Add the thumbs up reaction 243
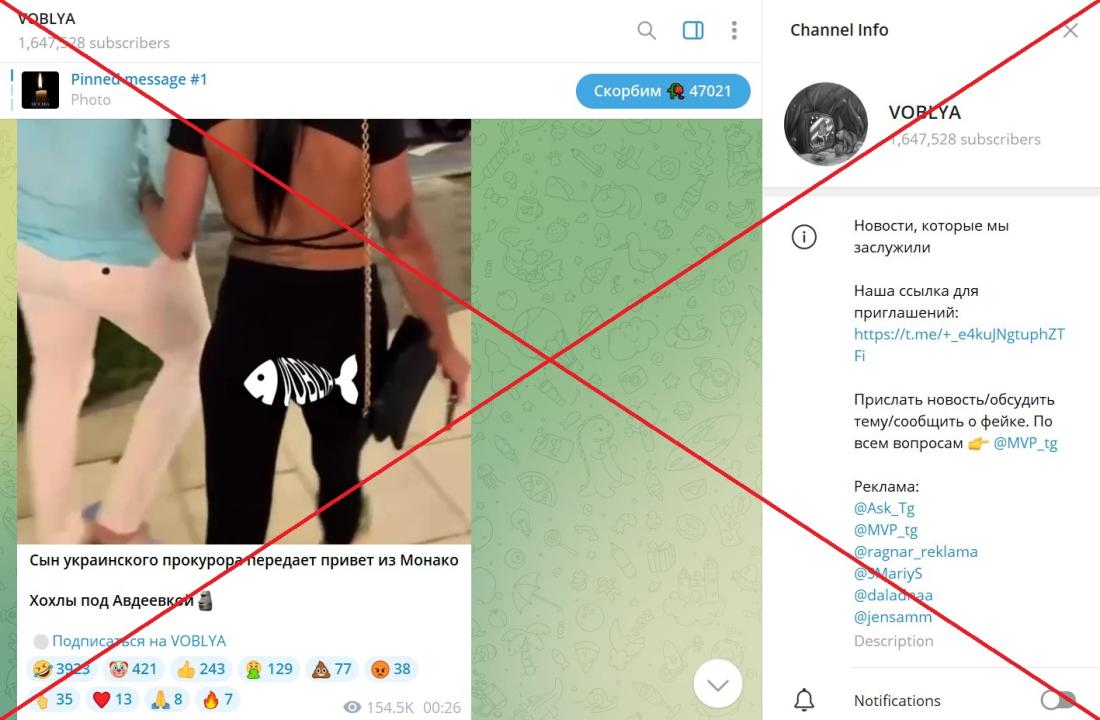This screenshot has width=1100, height=720. 200,669
